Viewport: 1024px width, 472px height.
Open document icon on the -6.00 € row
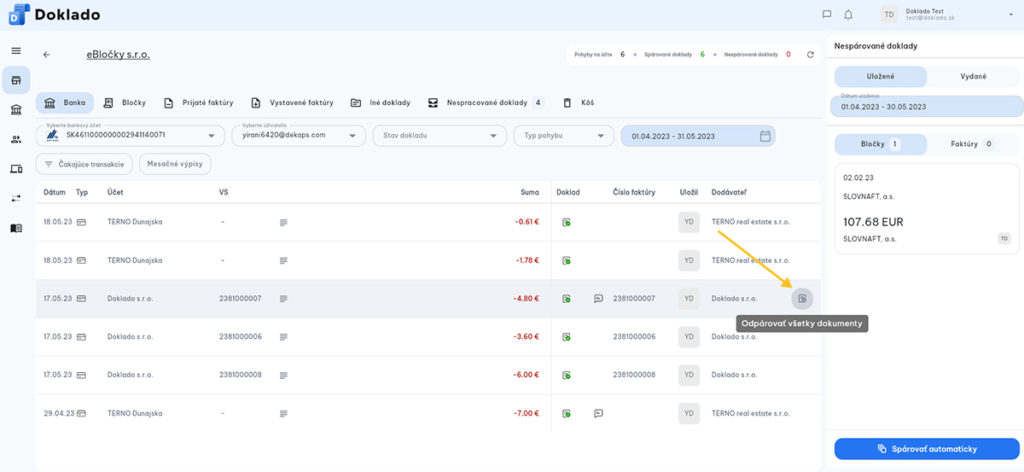[566, 375]
